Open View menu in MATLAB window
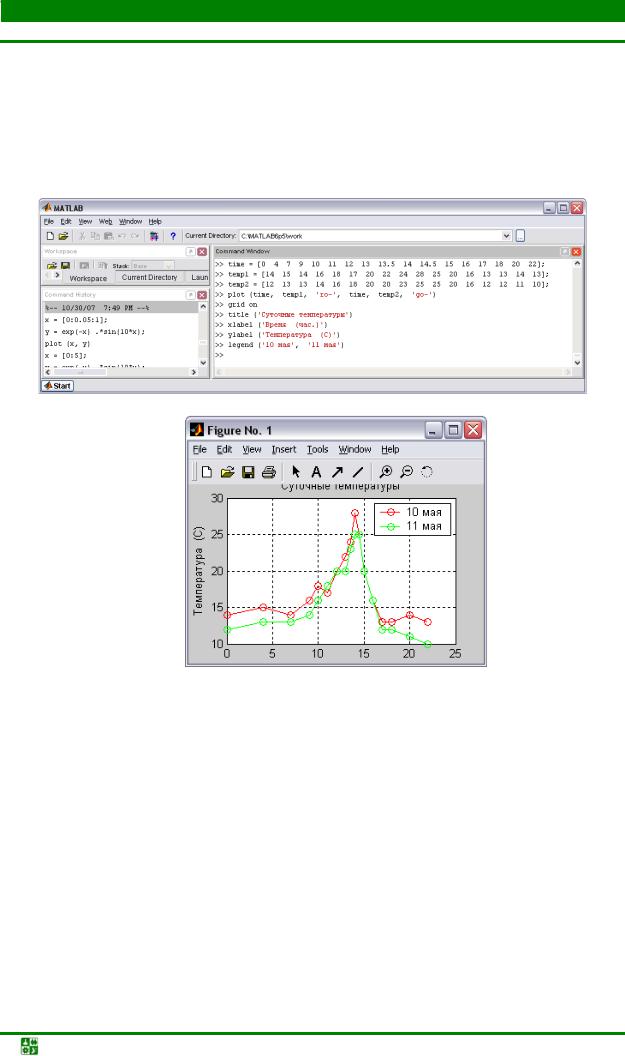Screen dimensions: 625x1056 (x=85, y=222)
